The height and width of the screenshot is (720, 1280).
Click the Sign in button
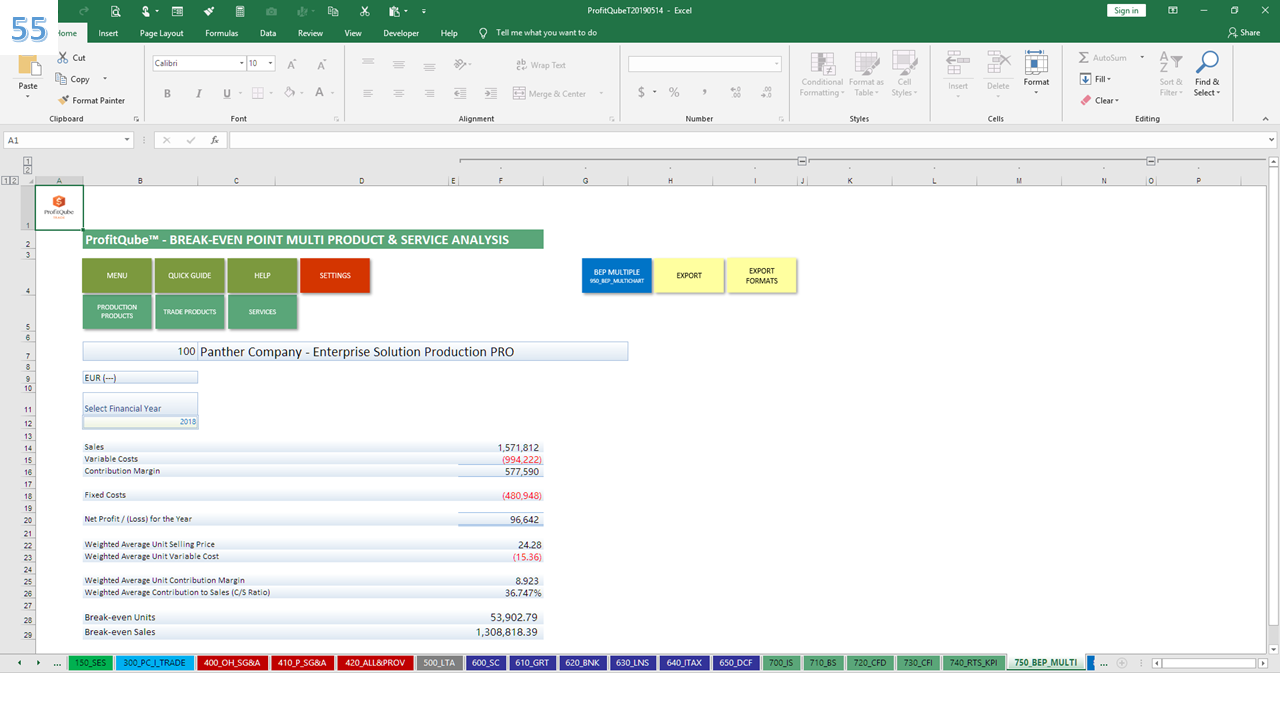click(x=1126, y=10)
